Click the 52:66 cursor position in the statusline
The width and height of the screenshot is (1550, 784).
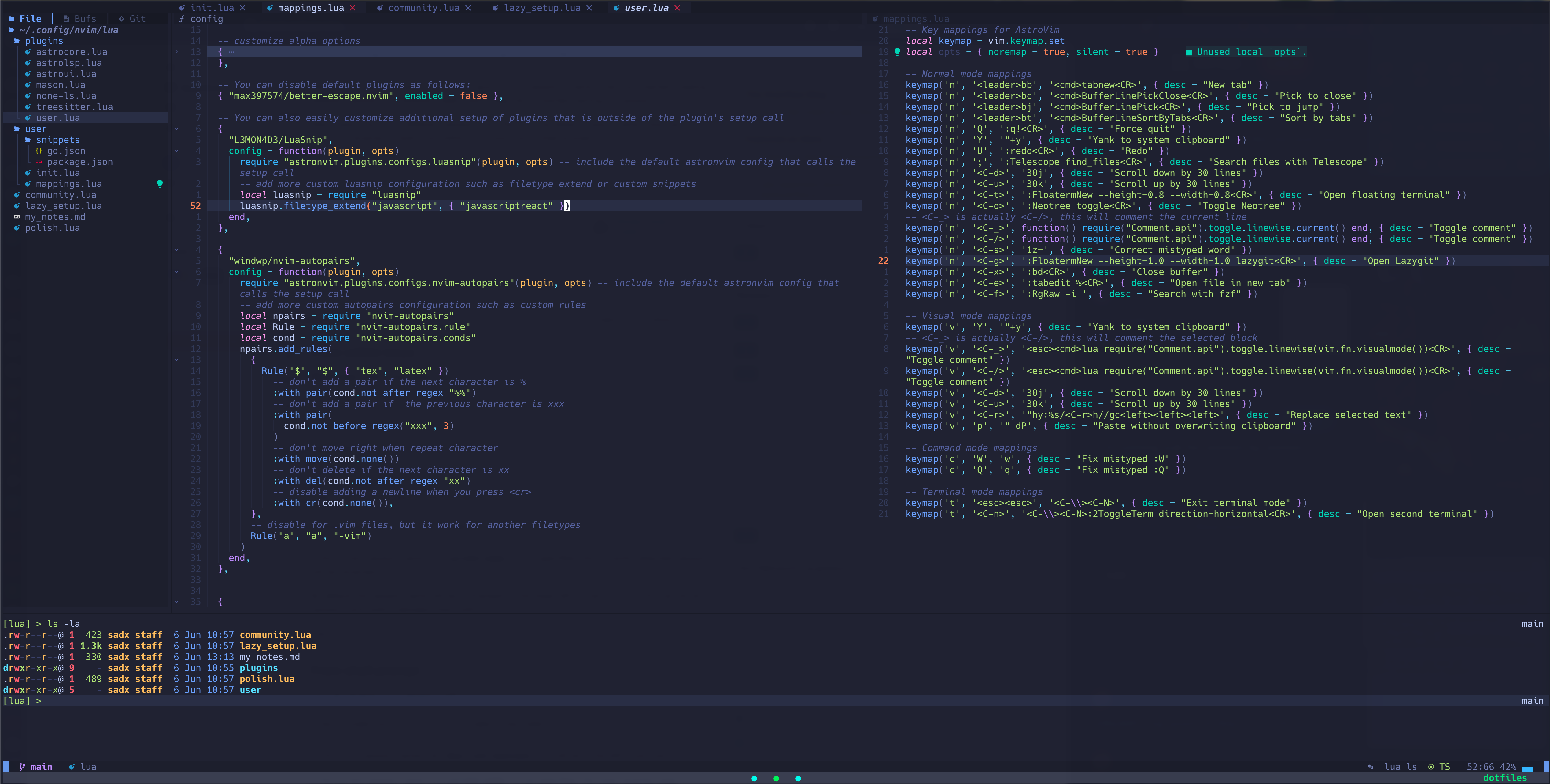[x=1480, y=767]
